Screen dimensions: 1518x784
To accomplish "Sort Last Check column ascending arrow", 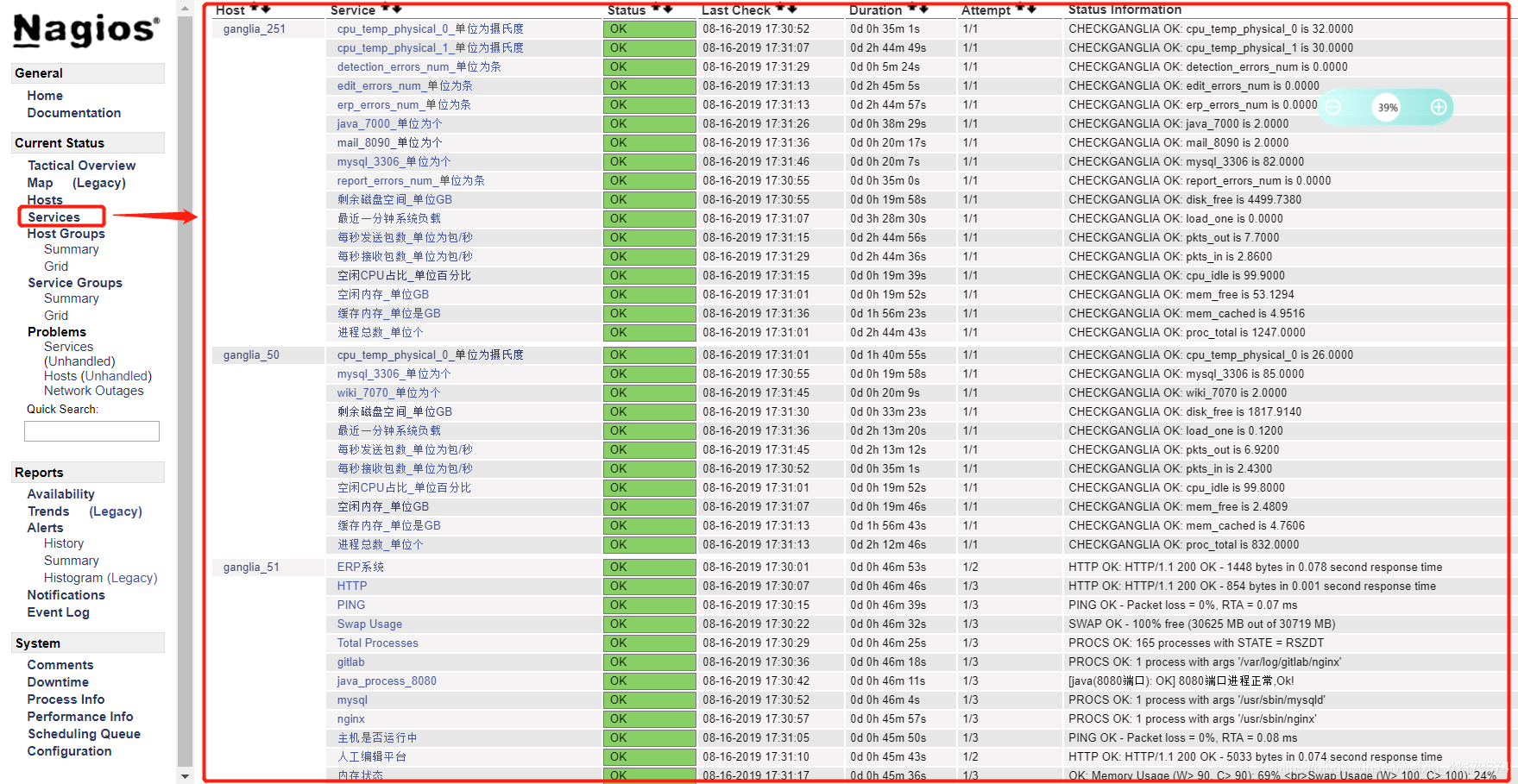I will click(781, 9).
